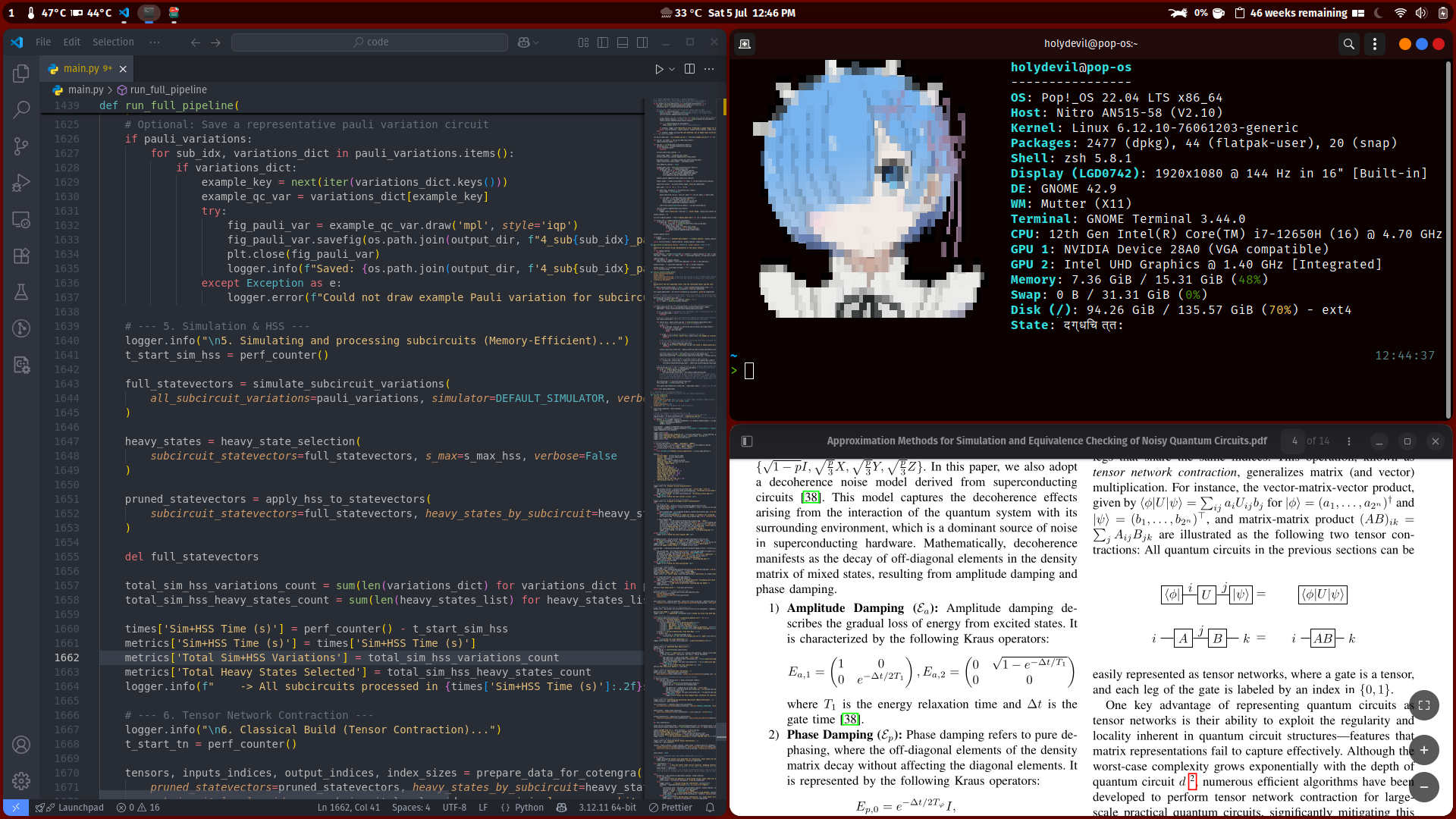Toggle the secondary side bar visibility

coord(642,42)
